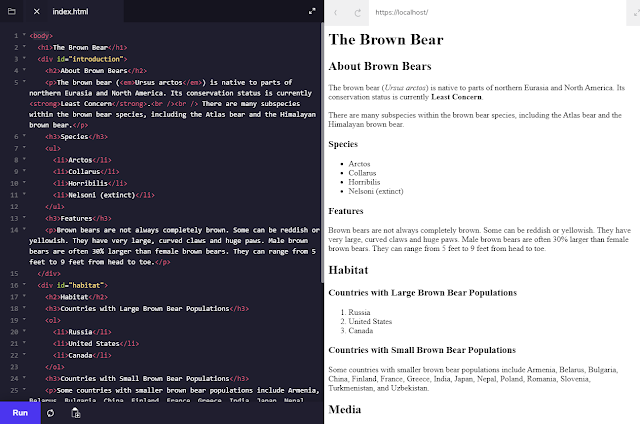Click the editor vertical scrollbar

[x=322, y=153]
